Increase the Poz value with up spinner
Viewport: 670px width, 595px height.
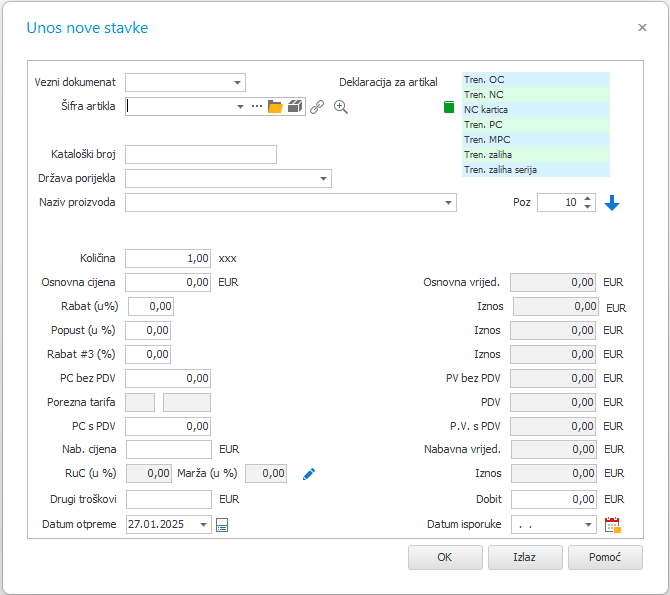click(588, 198)
